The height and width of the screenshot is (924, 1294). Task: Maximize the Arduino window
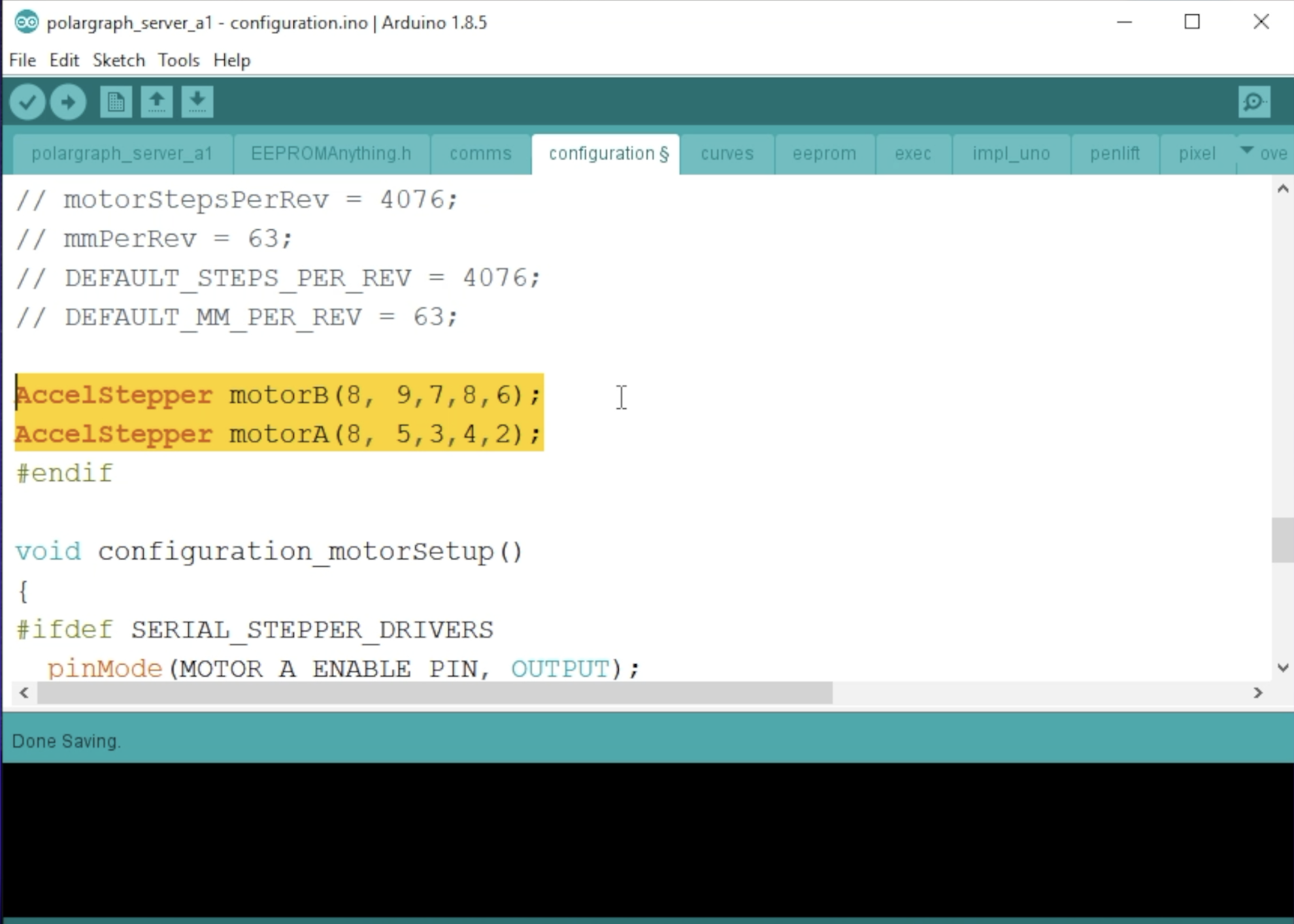(x=1192, y=22)
